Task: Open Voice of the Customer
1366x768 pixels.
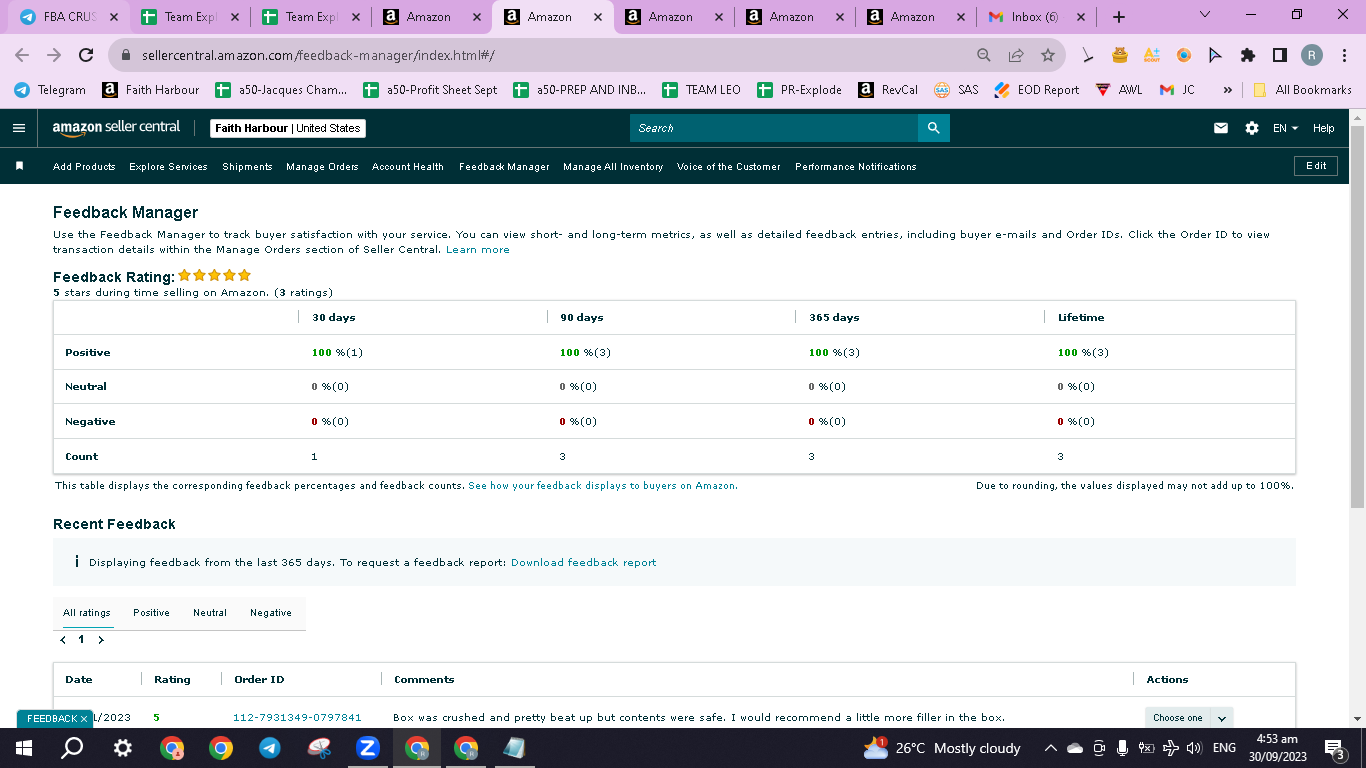Action: [729, 167]
